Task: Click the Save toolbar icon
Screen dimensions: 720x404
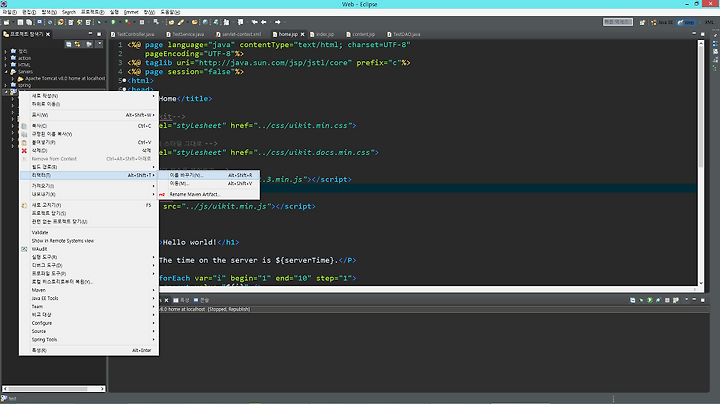Action: point(20,22)
